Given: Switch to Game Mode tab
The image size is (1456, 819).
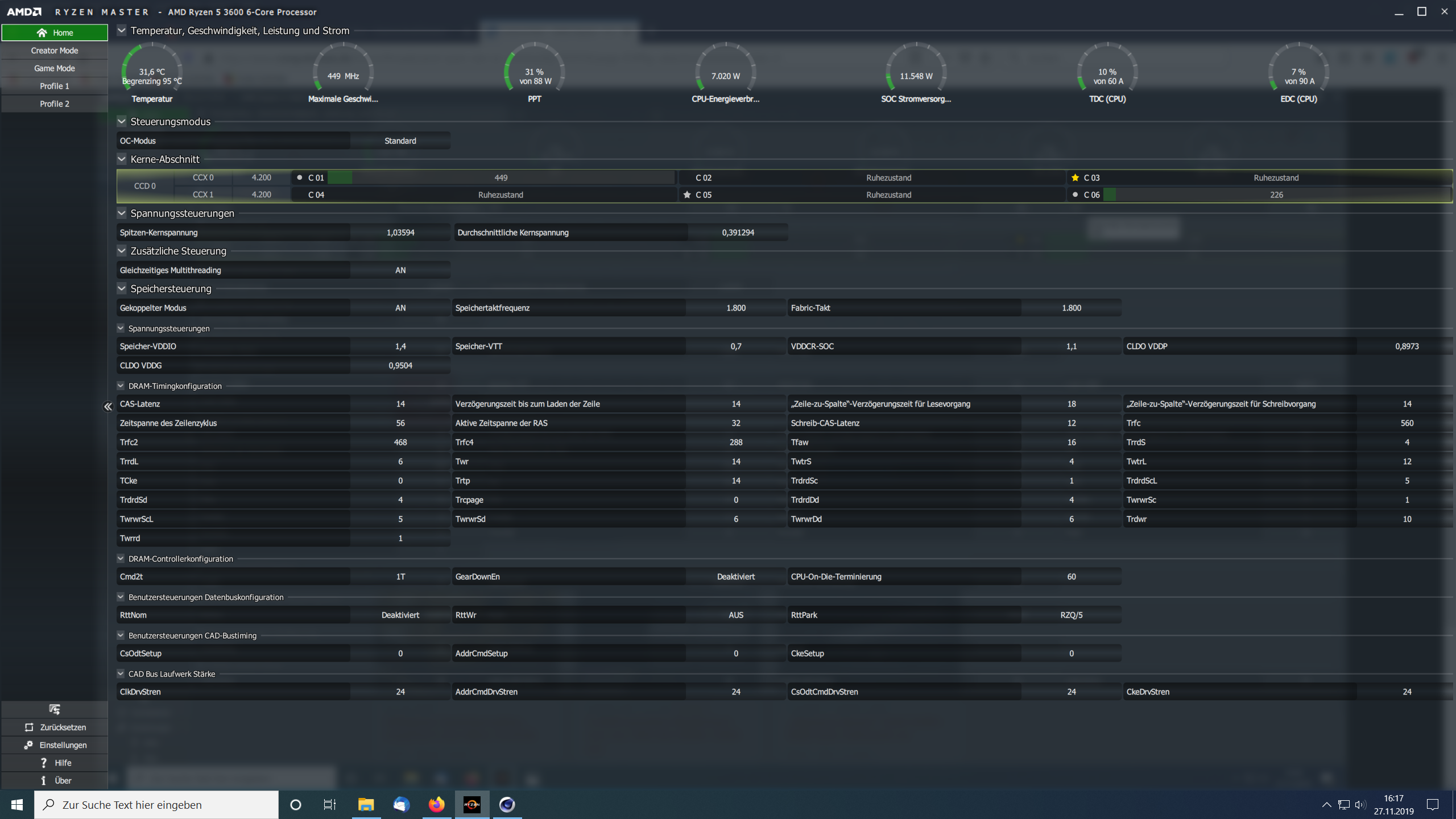Looking at the screenshot, I should [55, 68].
